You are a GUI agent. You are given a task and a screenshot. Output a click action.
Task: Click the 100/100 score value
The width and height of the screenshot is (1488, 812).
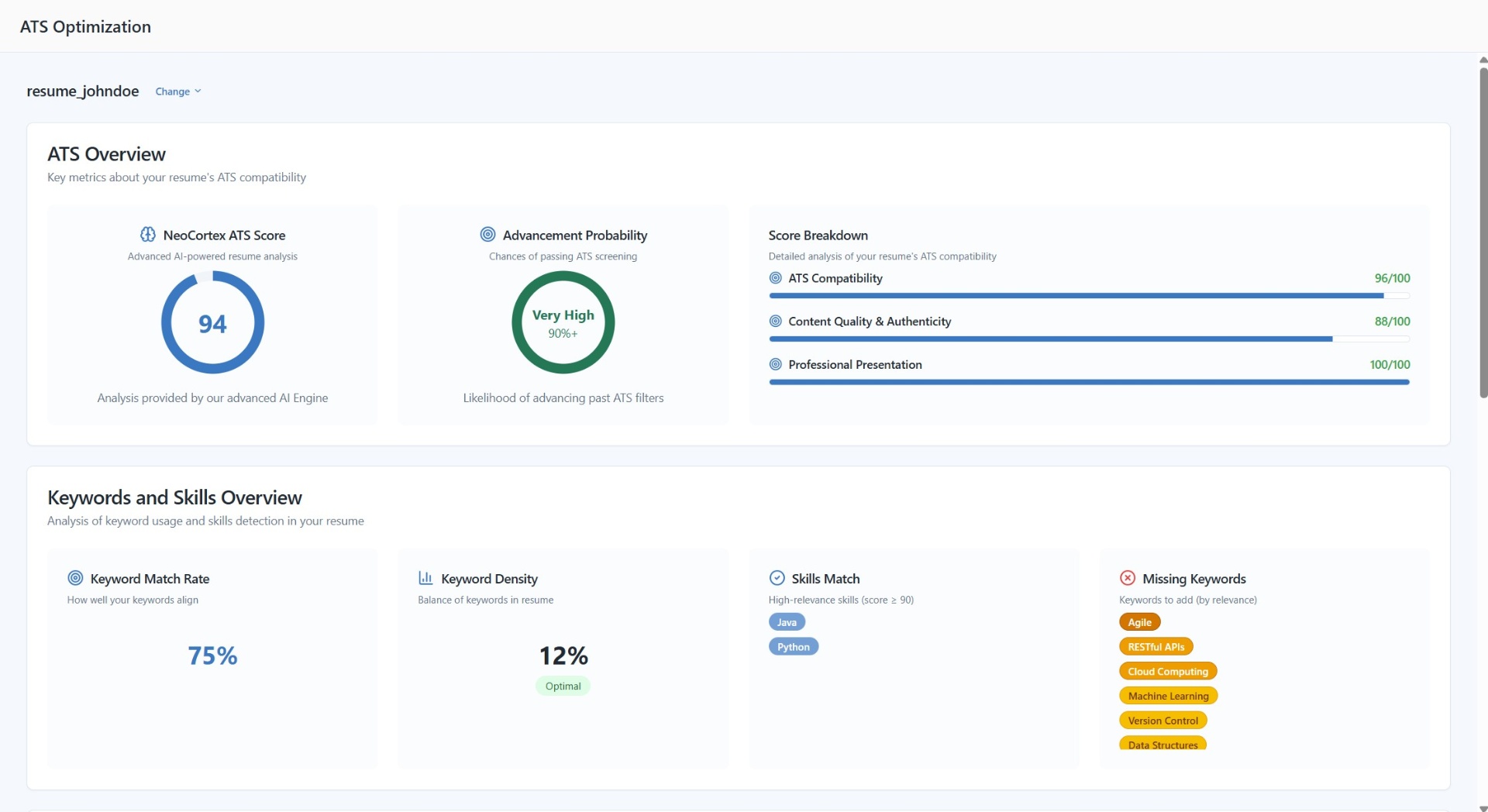coord(1390,364)
